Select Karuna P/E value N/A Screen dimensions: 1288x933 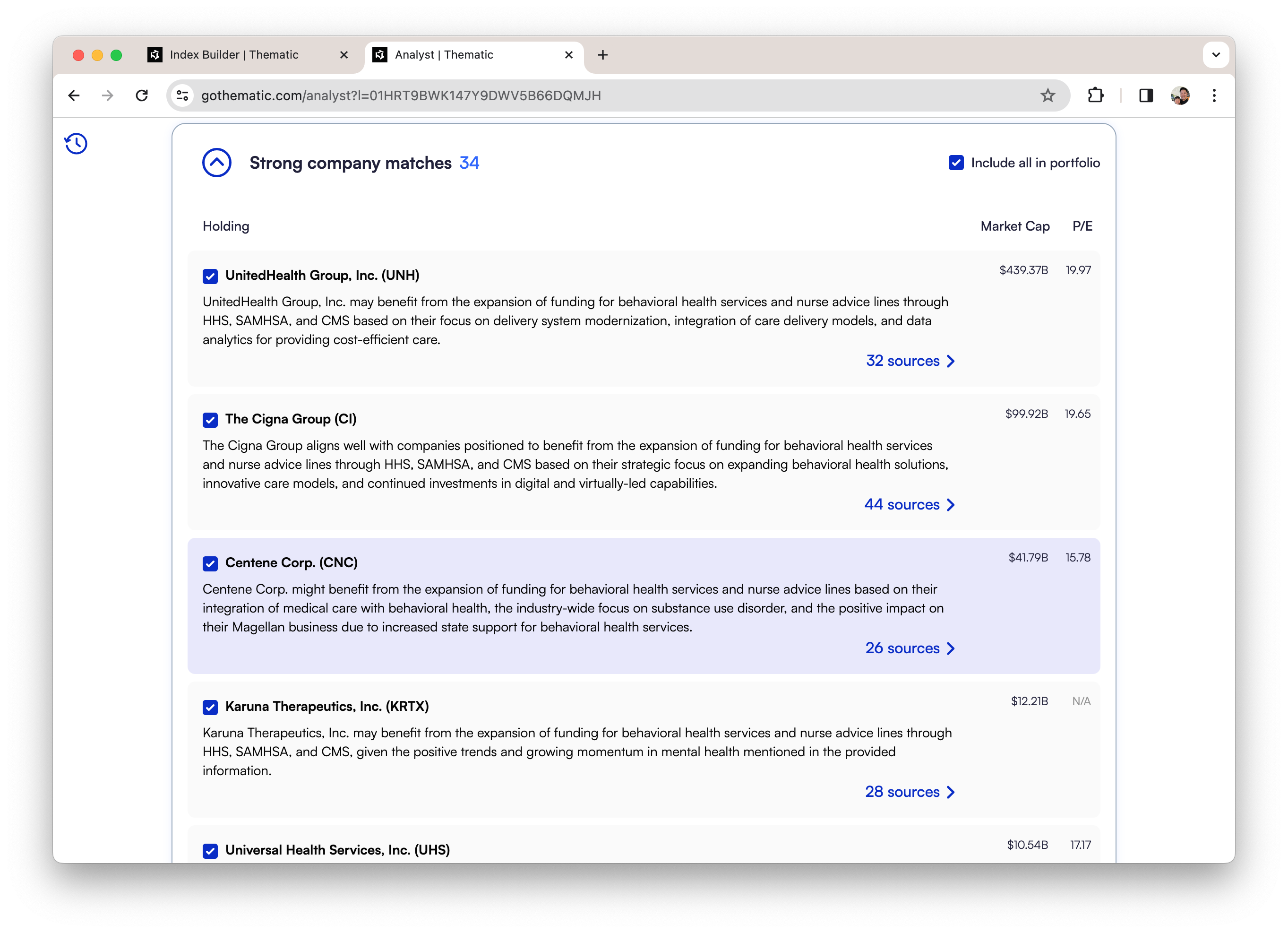1081,701
